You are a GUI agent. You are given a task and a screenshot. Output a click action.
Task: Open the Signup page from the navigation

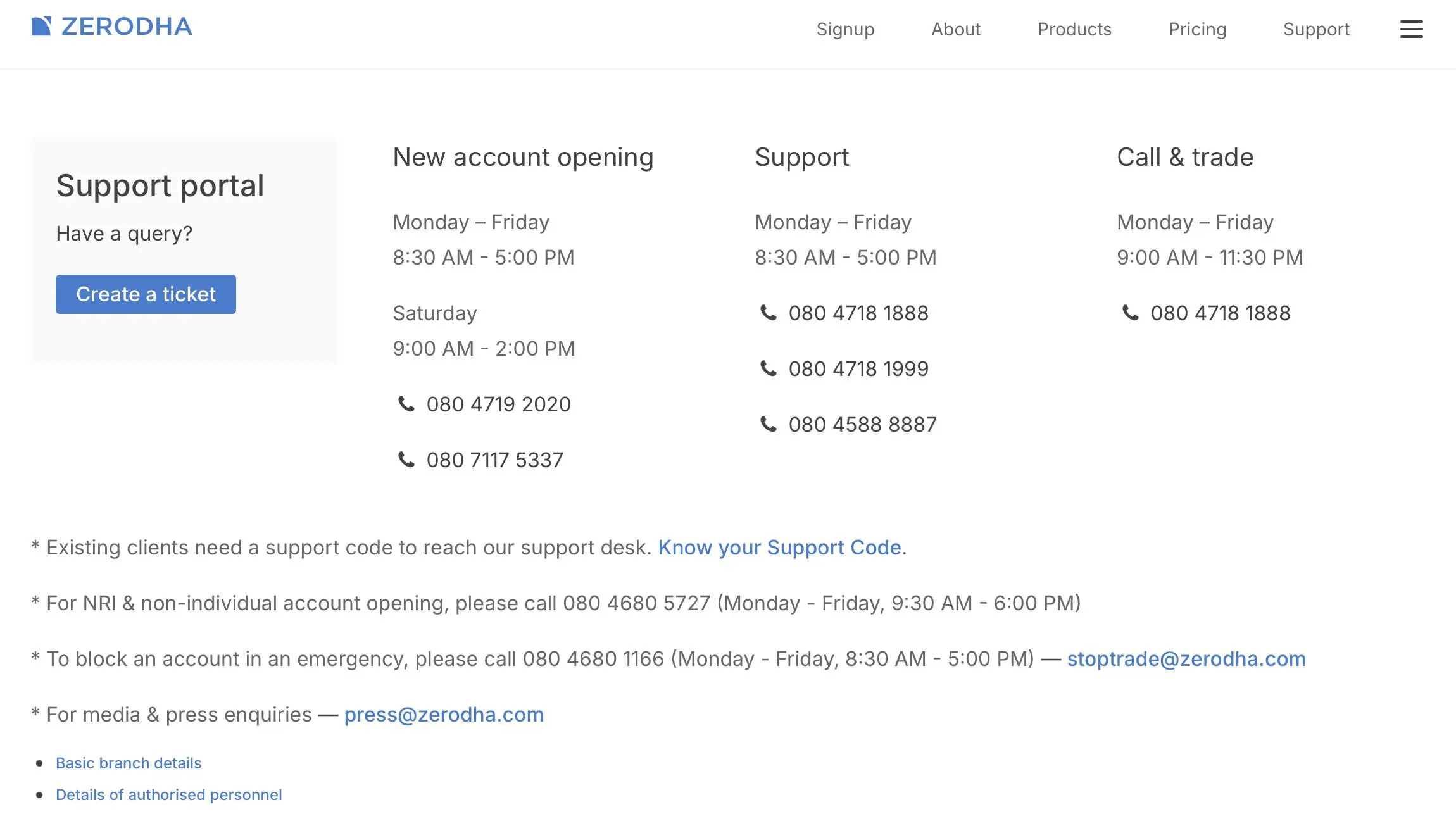point(845,29)
